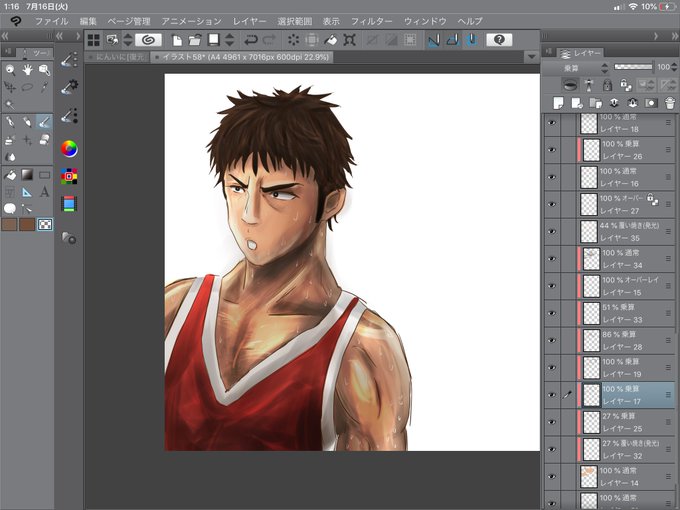Image resolution: width=680 pixels, height=510 pixels.
Task: Select the Balloon speech bubble tool
Action: [x=10, y=209]
